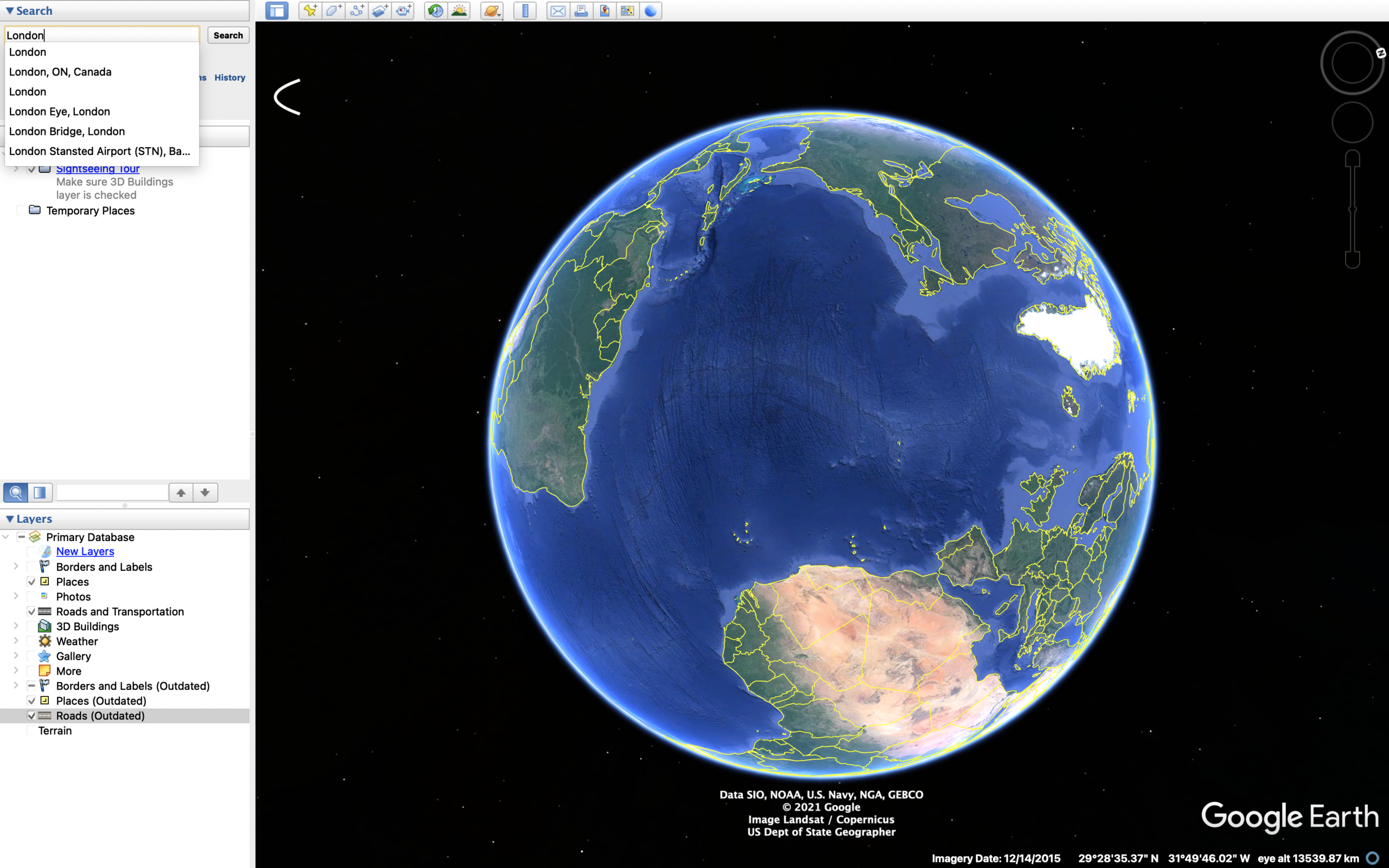Image resolution: width=1389 pixels, height=868 pixels.
Task: Show historical imagery with the clock icon
Action: point(436,11)
